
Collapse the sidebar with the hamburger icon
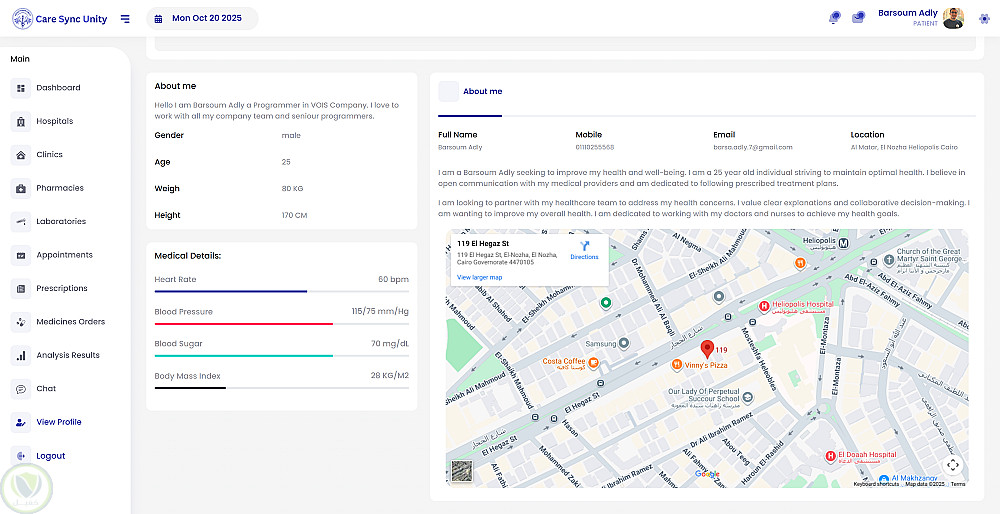click(125, 18)
